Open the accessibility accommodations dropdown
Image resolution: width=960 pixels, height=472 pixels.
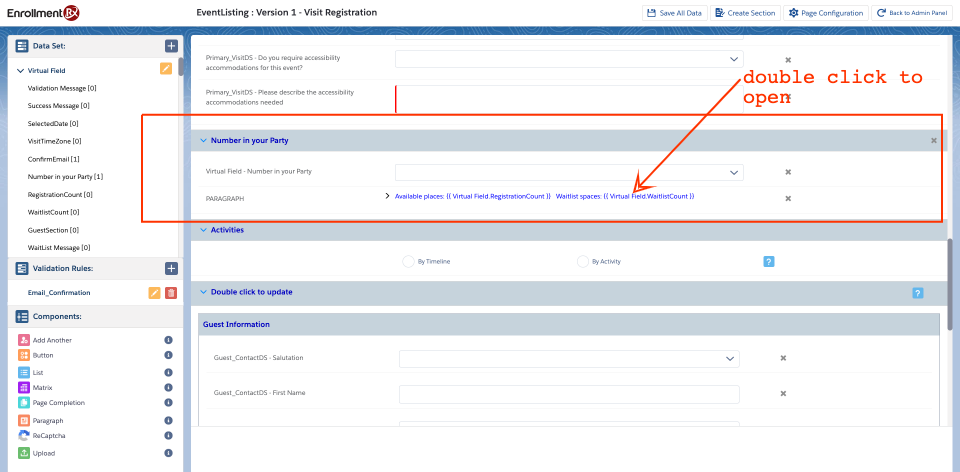(569, 60)
